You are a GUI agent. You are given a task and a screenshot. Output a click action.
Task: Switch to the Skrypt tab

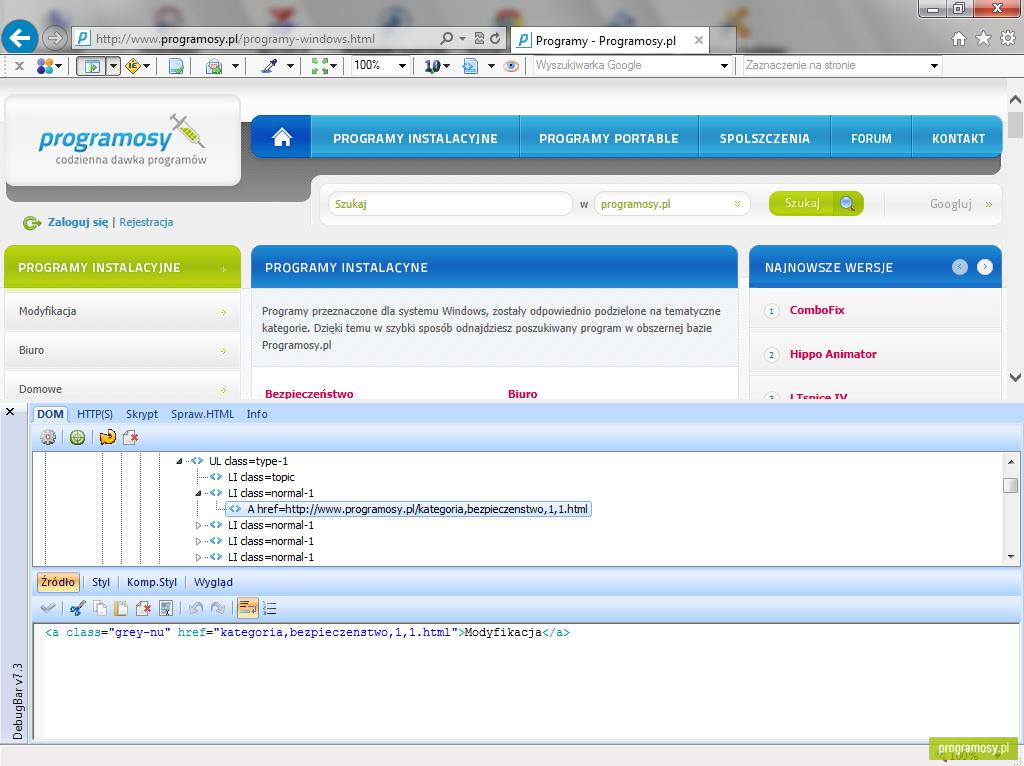click(142, 414)
